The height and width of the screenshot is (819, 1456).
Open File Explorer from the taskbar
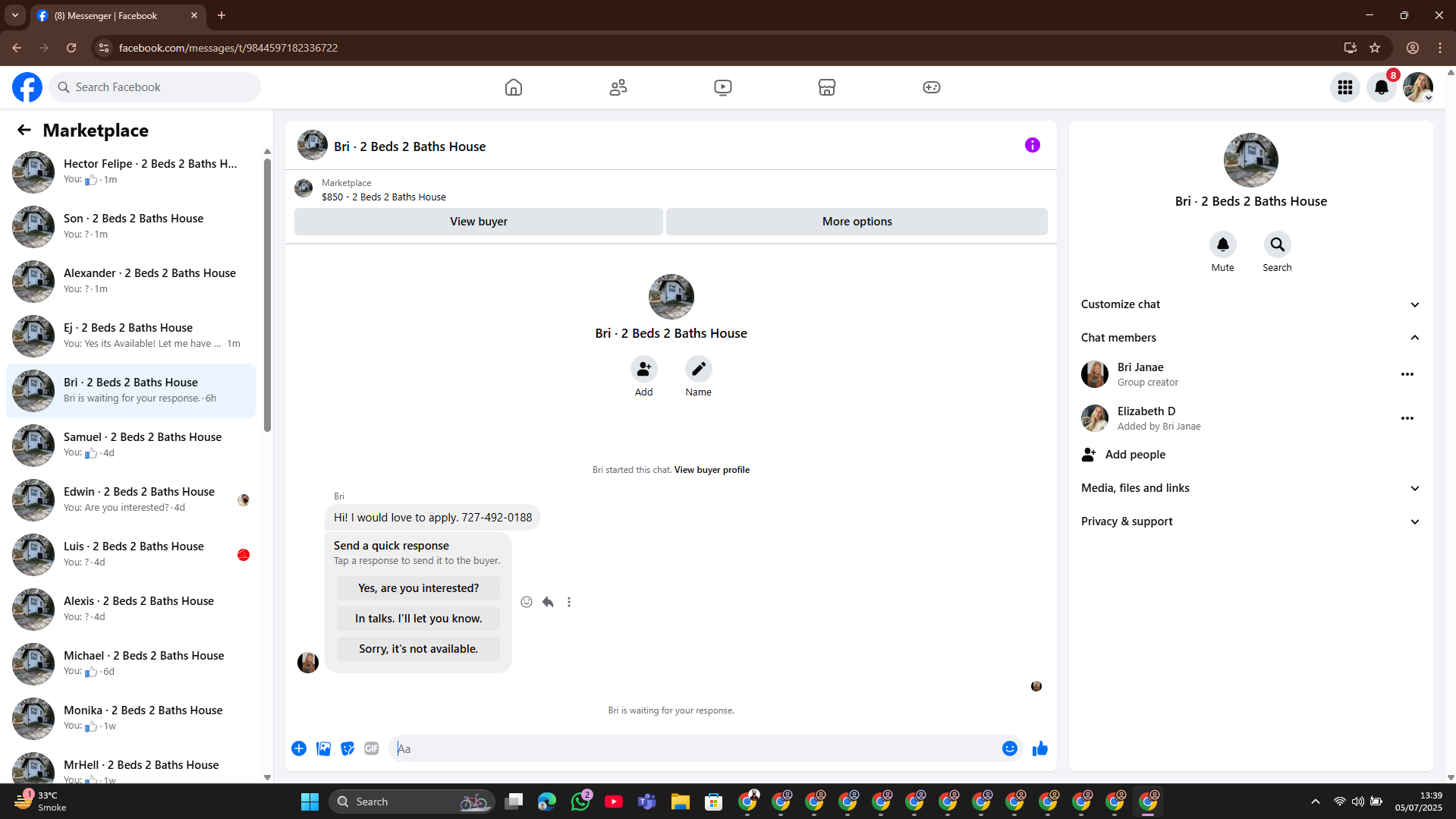coord(680,802)
